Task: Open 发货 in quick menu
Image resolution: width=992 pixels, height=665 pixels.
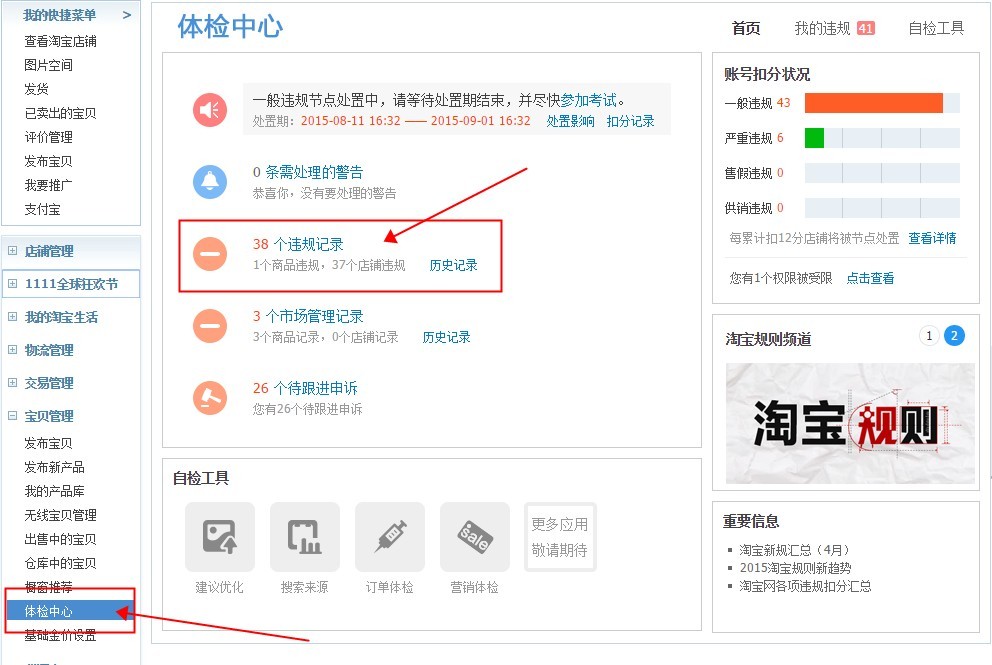Action: click(36, 89)
